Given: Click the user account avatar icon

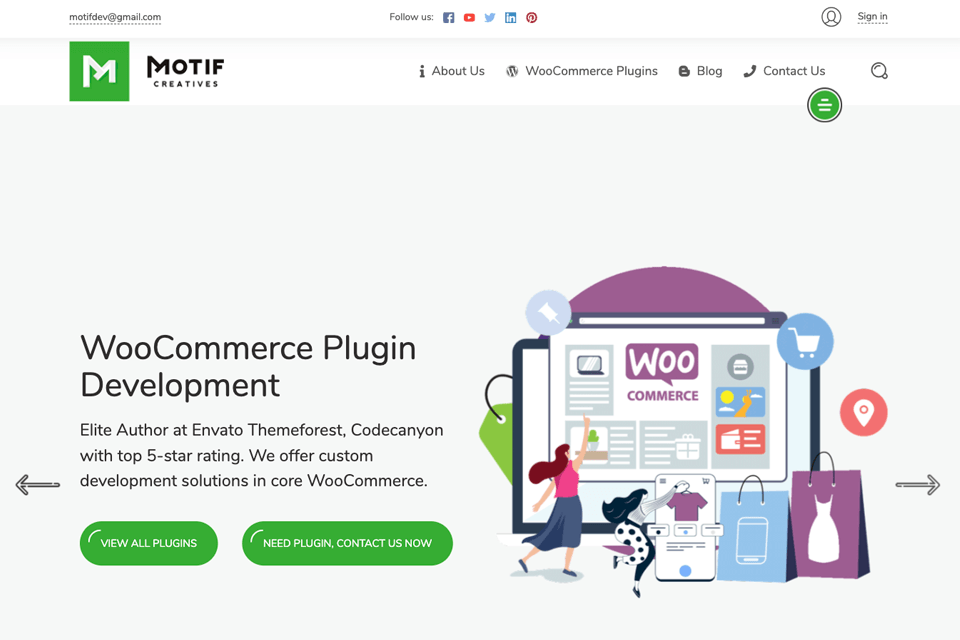Looking at the screenshot, I should point(831,17).
